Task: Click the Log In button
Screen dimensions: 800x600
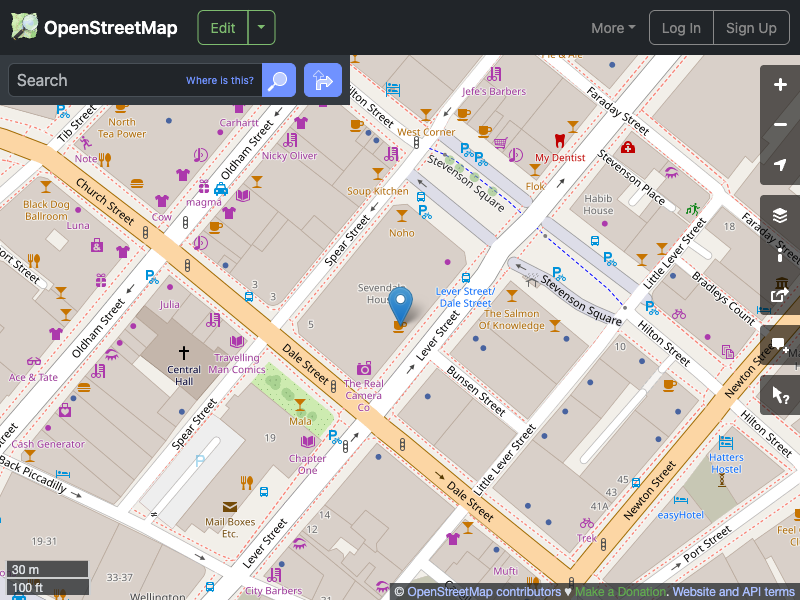Action: click(x=681, y=28)
